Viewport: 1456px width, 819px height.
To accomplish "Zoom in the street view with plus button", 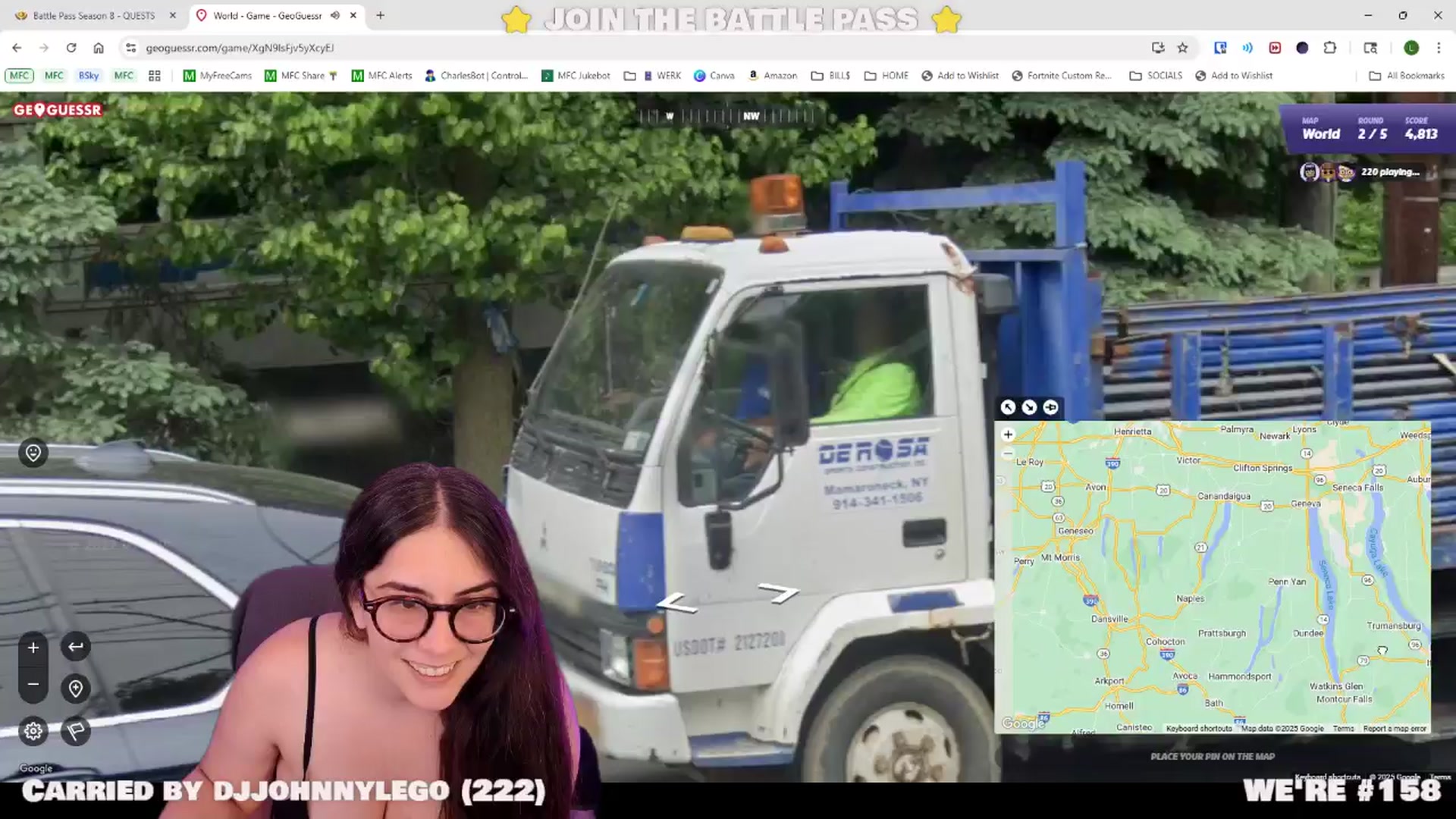I will [33, 648].
